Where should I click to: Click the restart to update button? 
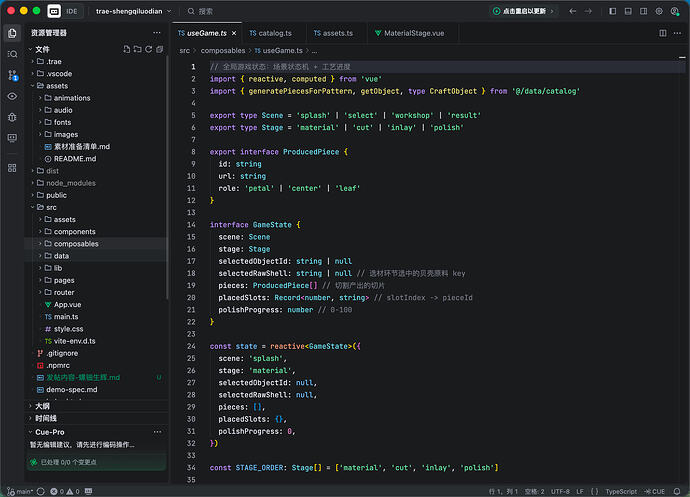click(523, 11)
